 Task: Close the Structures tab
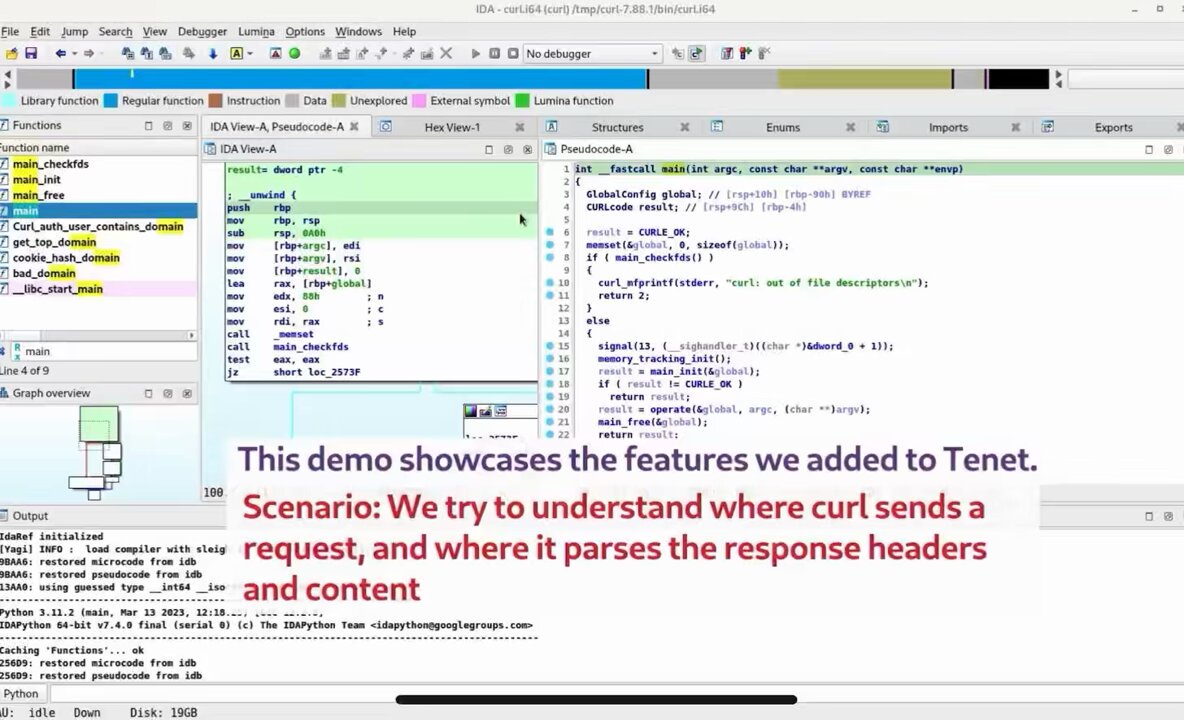685,127
